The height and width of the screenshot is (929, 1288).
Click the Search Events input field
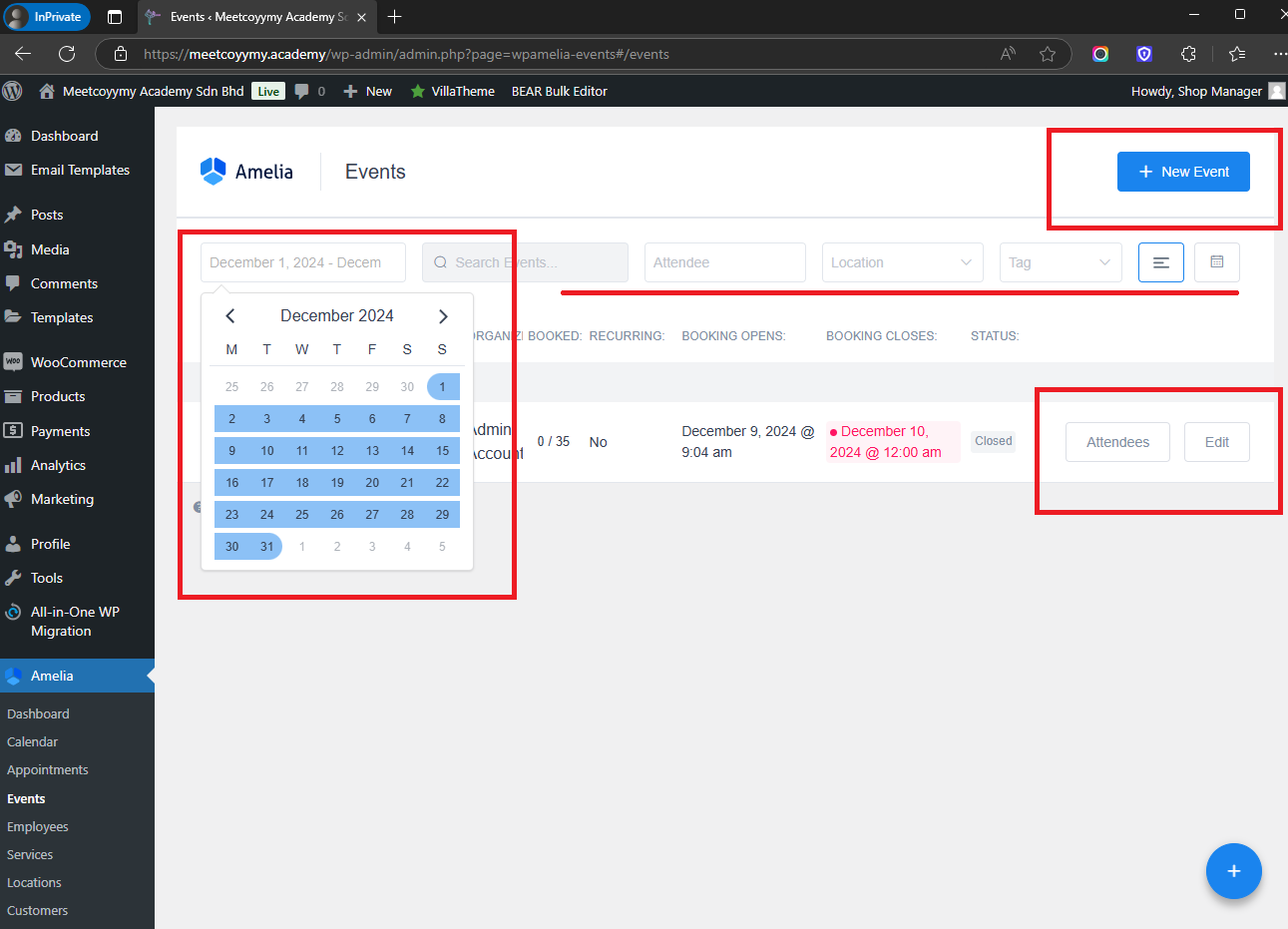[526, 262]
